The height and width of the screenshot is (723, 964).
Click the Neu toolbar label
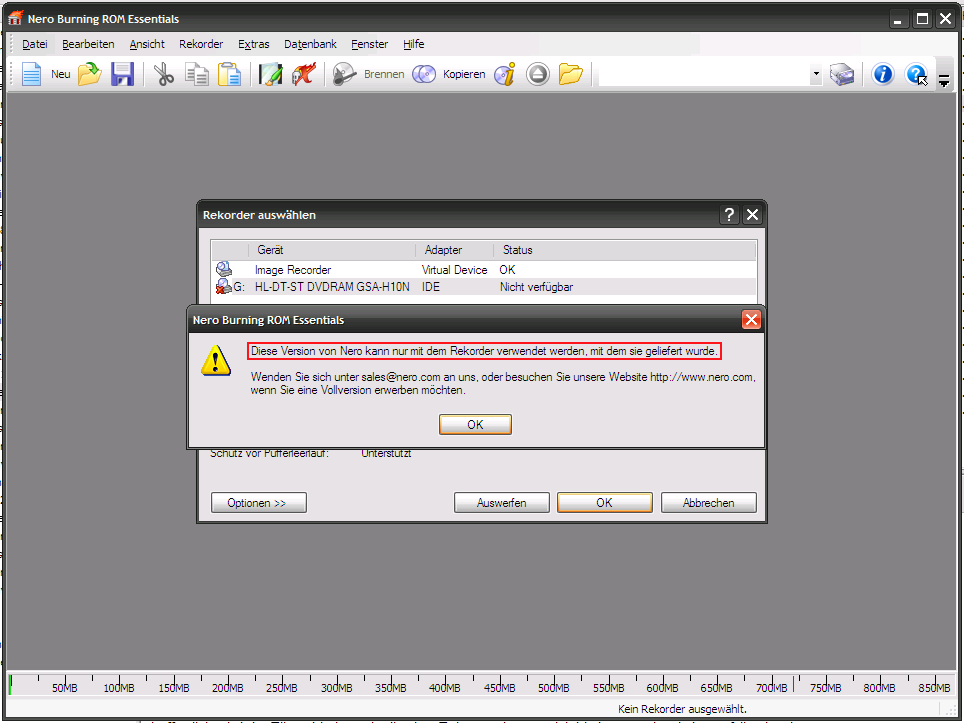[60, 74]
